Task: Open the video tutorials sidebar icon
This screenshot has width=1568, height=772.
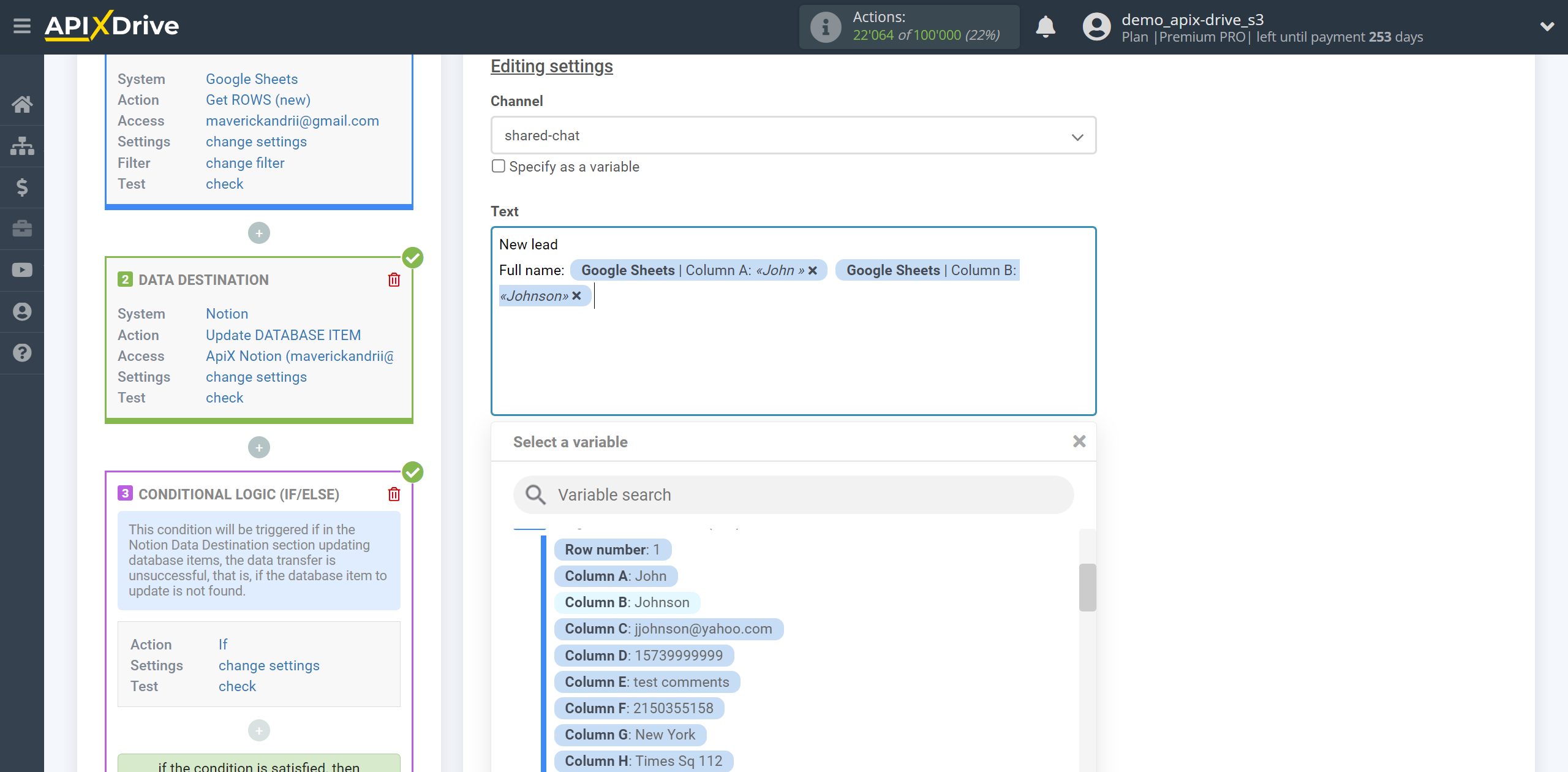Action: pyautogui.click(x=22, y=270)
